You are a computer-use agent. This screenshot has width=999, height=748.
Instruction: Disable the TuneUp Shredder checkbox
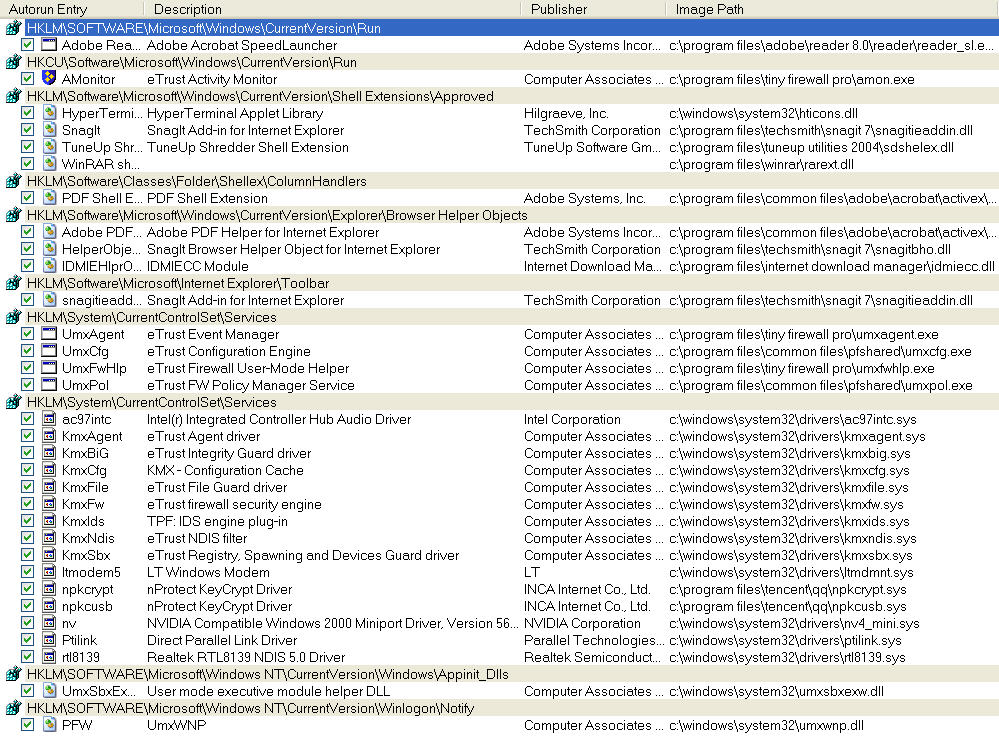tap(27, 147)
